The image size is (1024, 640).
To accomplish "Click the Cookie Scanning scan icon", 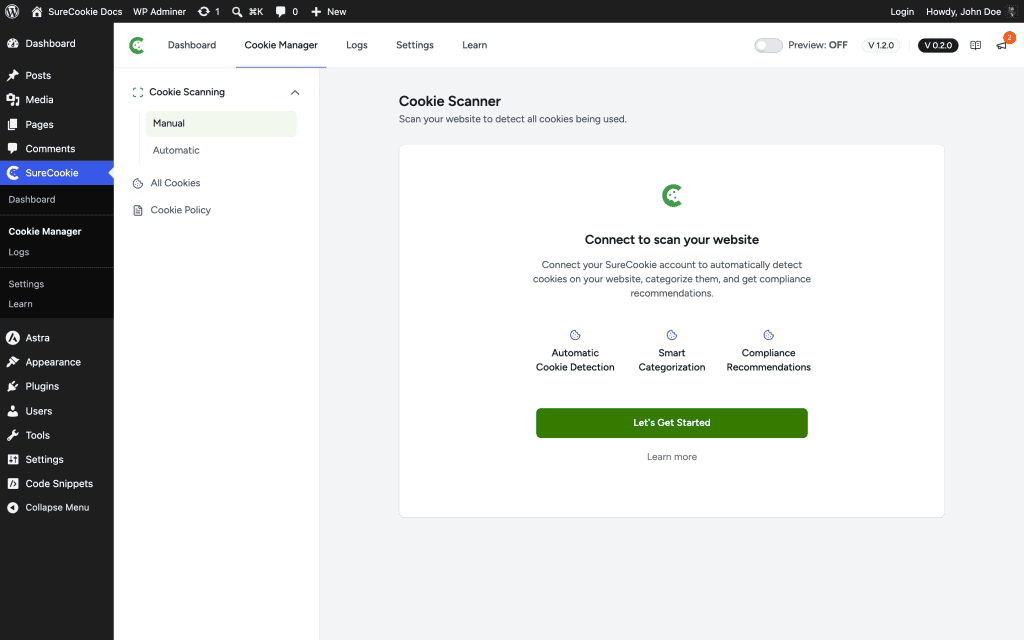I will click(138, 92).
